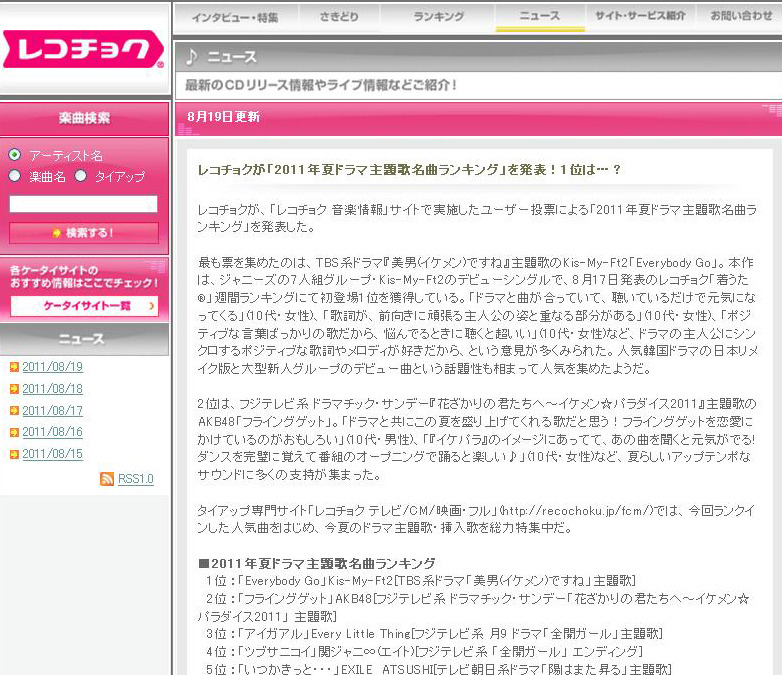Image resolution: width=782 pixels, height=675 pixels.
Task: Click bullet icon beside 2011/08/18
Action: click(x=14, y=389)
